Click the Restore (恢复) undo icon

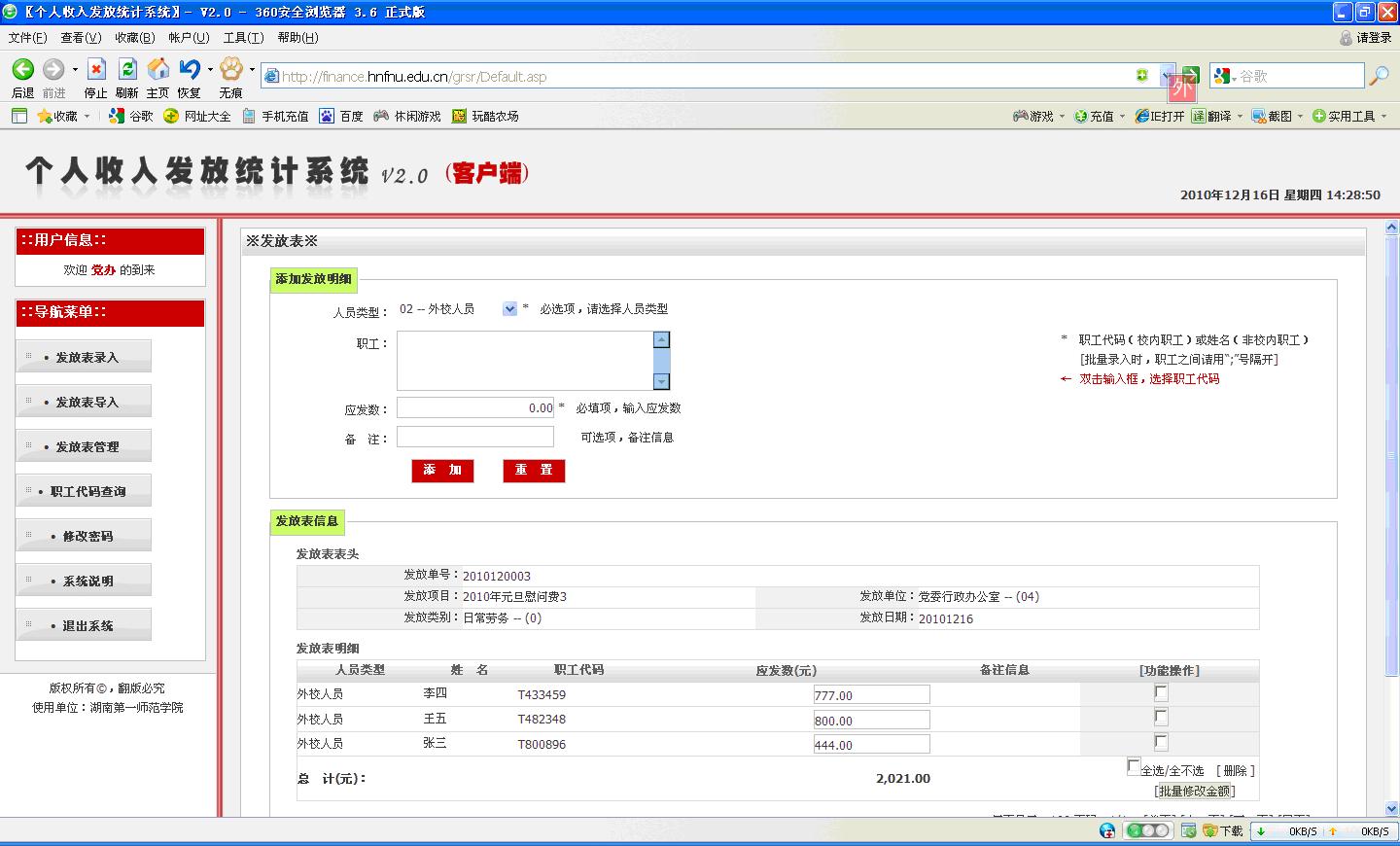point(189,70)
